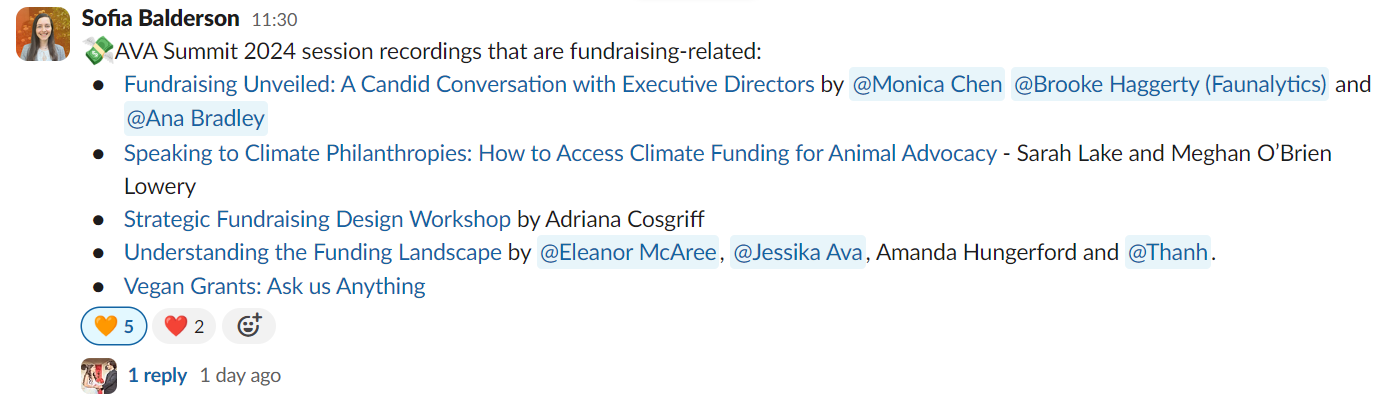Open Fundraising Unveiled session recording link

pos(469,84)
